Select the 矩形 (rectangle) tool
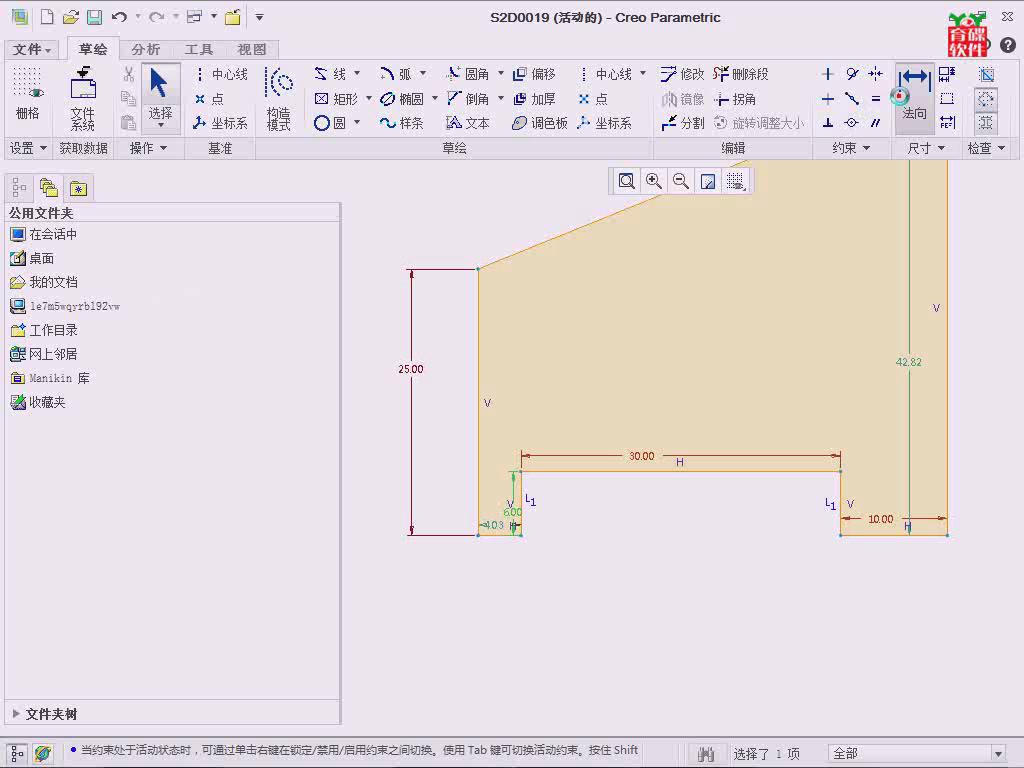1024x768 pixels. [336, 99]
